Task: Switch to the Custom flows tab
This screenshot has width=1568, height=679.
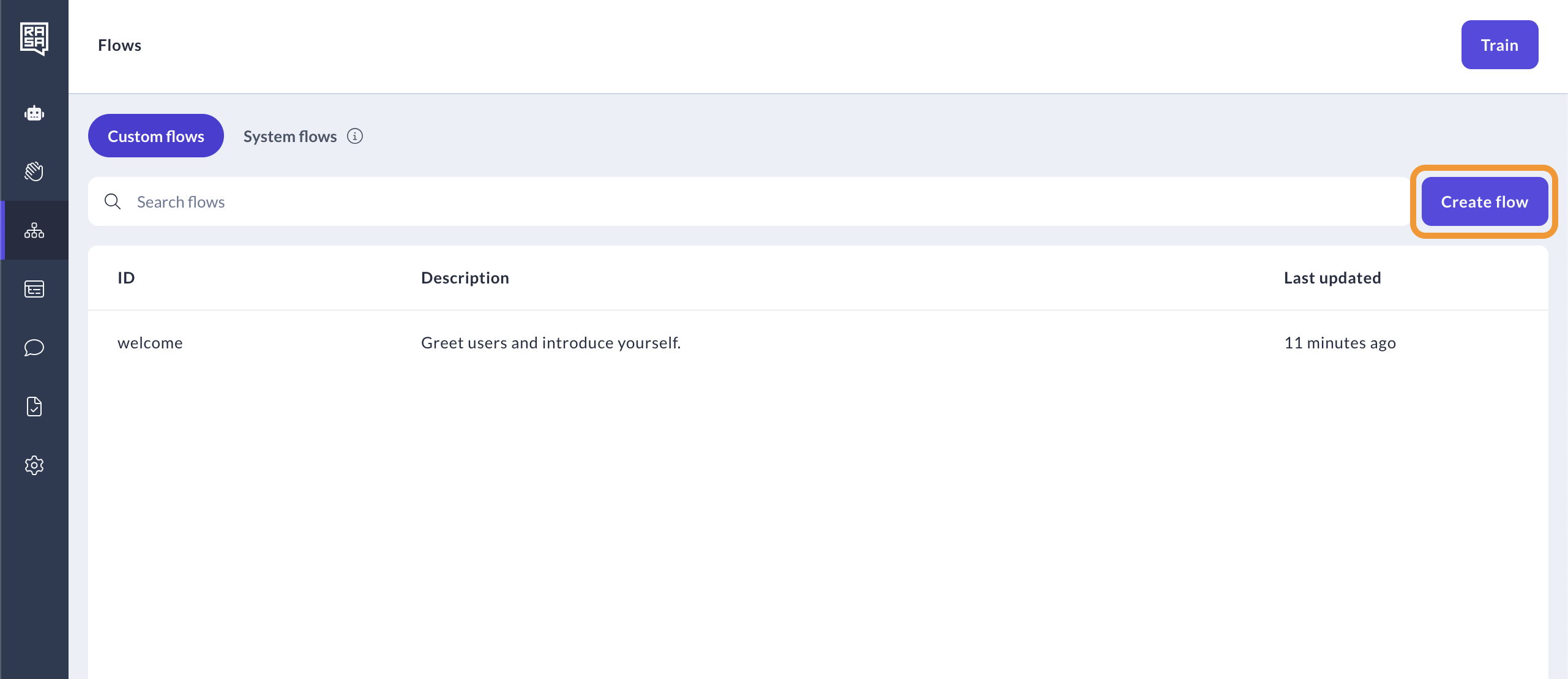Action: tap(155, 135)
